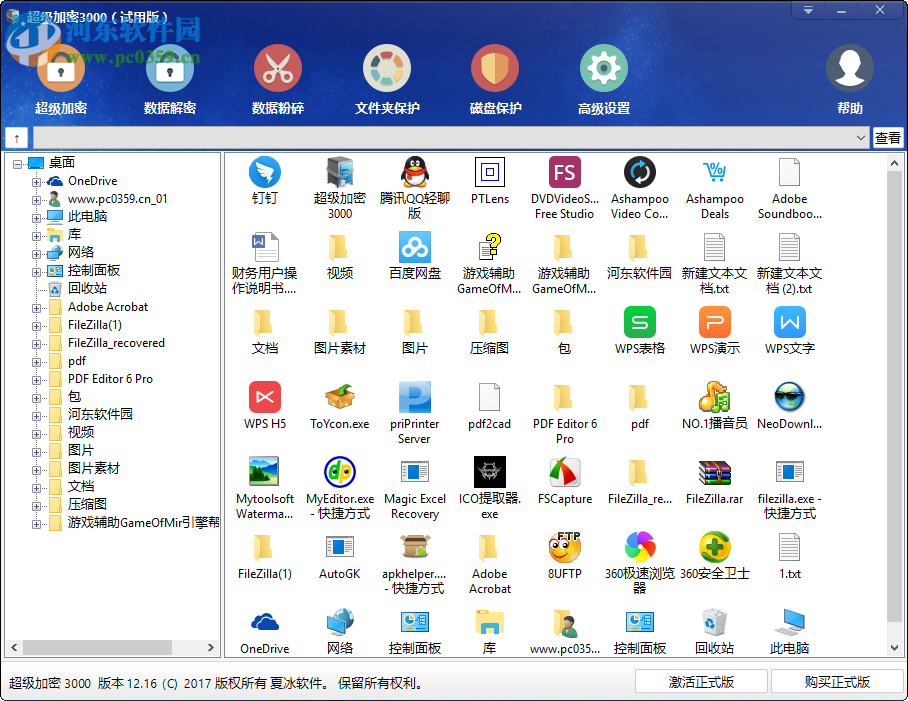Screen dimensions: 908x701
Task: Select the 腾讯QQ轻聊版 icon
Action: pos(414,180)
